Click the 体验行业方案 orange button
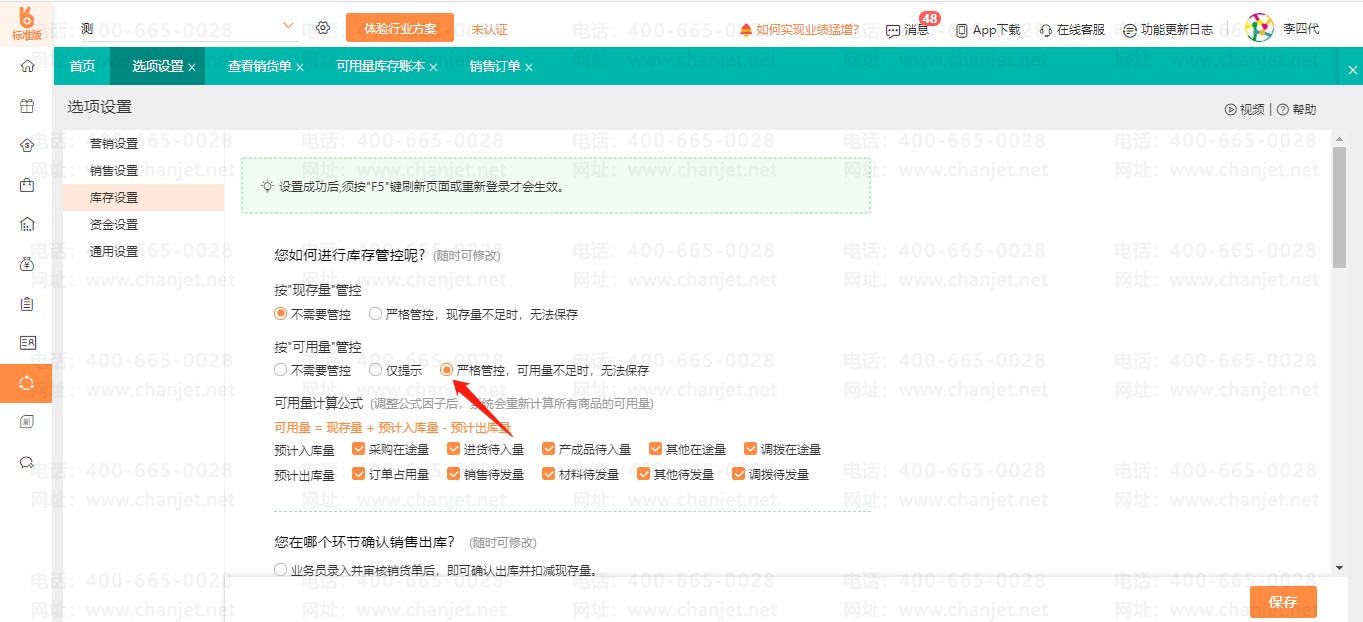The width and height of the screenshot is (1363, 622). [399, 28]
